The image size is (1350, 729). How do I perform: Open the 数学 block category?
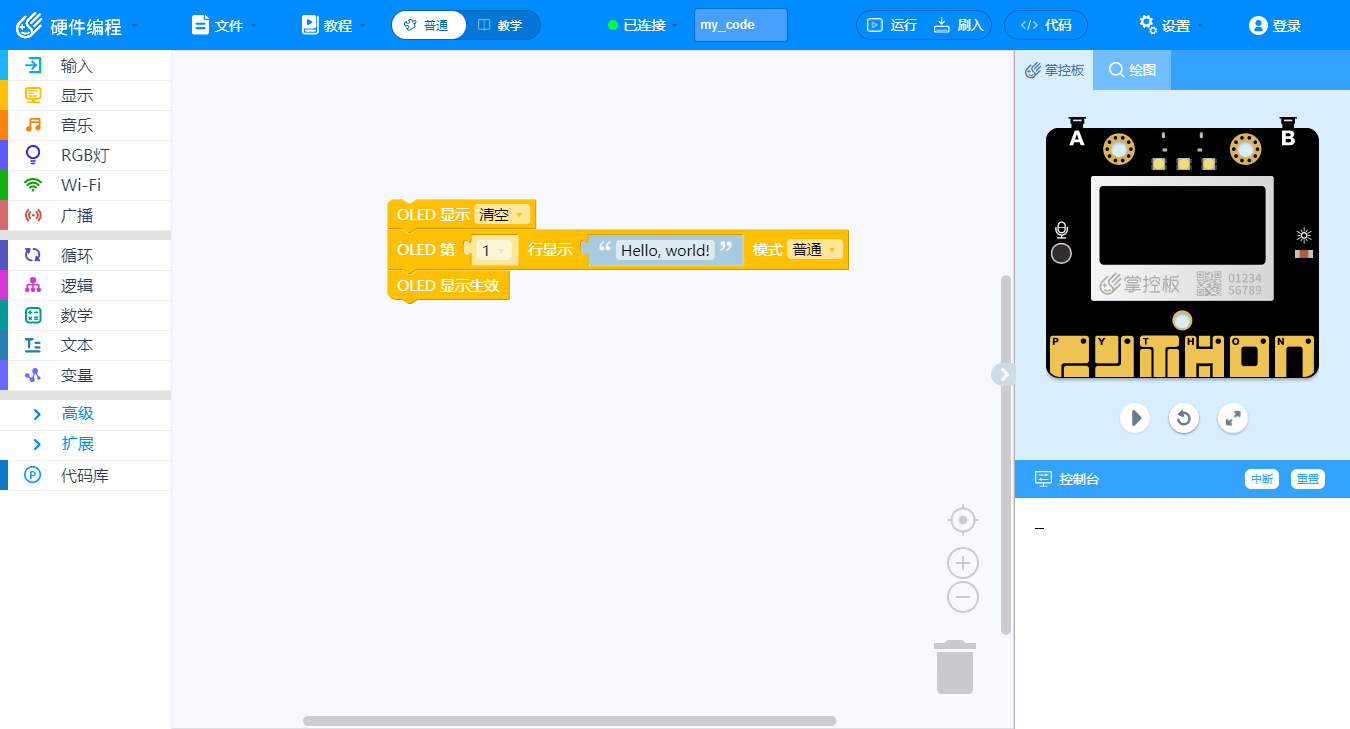coord(85,316)
